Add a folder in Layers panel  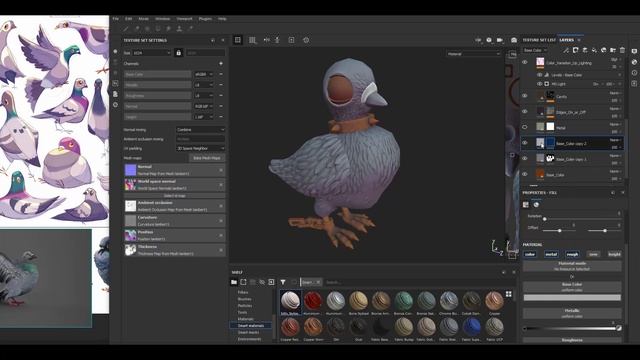[613, 50]
